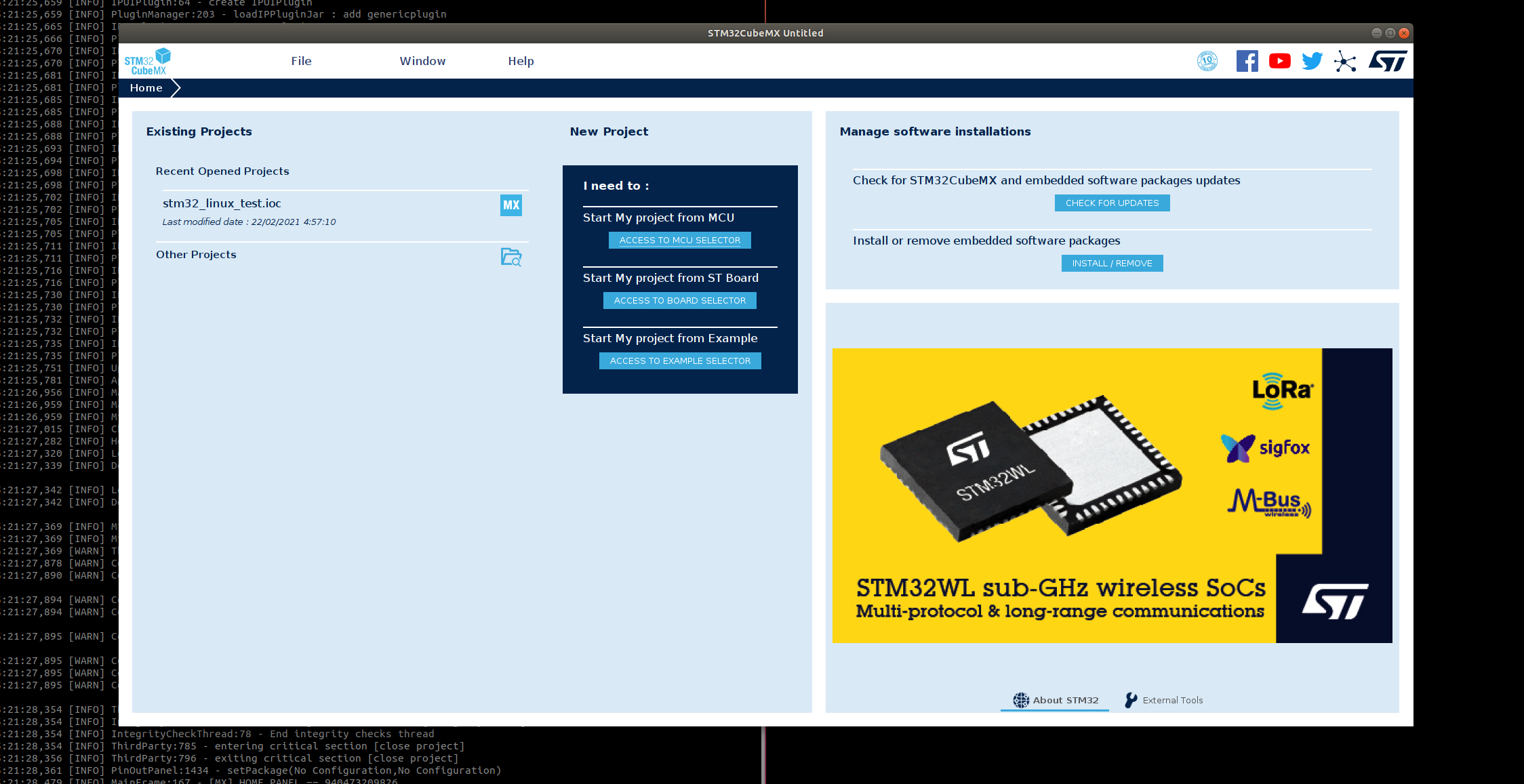Click the STM32CubeMX logo icon
The image size is (1524, 784).
pyautogui.click(x=147, y=62)
